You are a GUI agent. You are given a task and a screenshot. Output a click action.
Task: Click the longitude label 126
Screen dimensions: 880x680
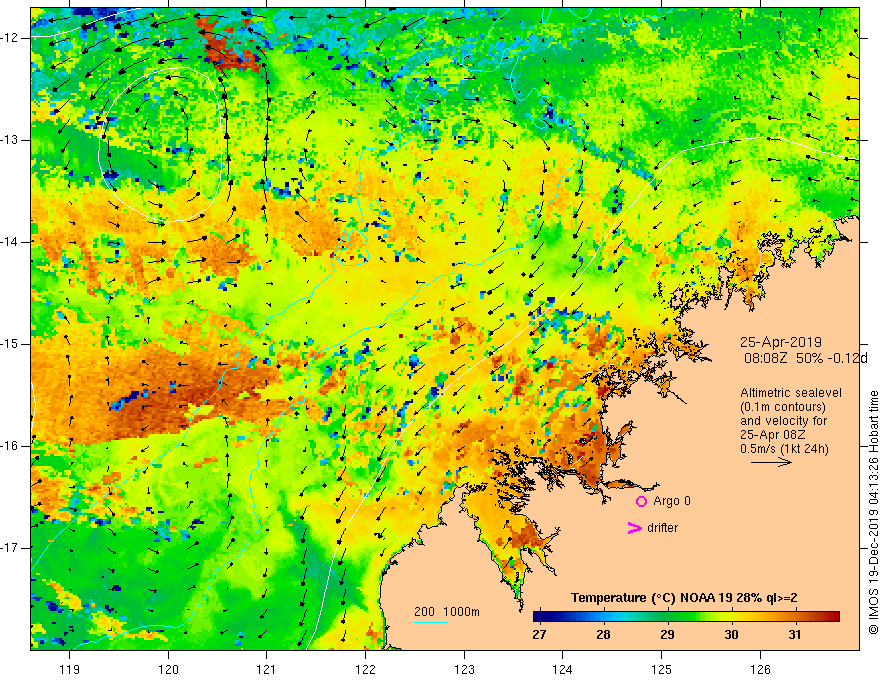(760, 669)
